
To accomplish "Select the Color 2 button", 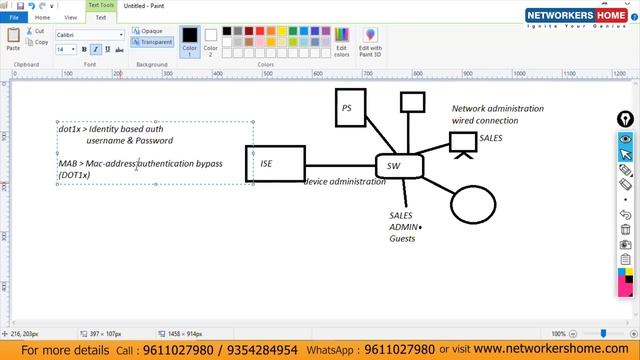I will 211,42.
